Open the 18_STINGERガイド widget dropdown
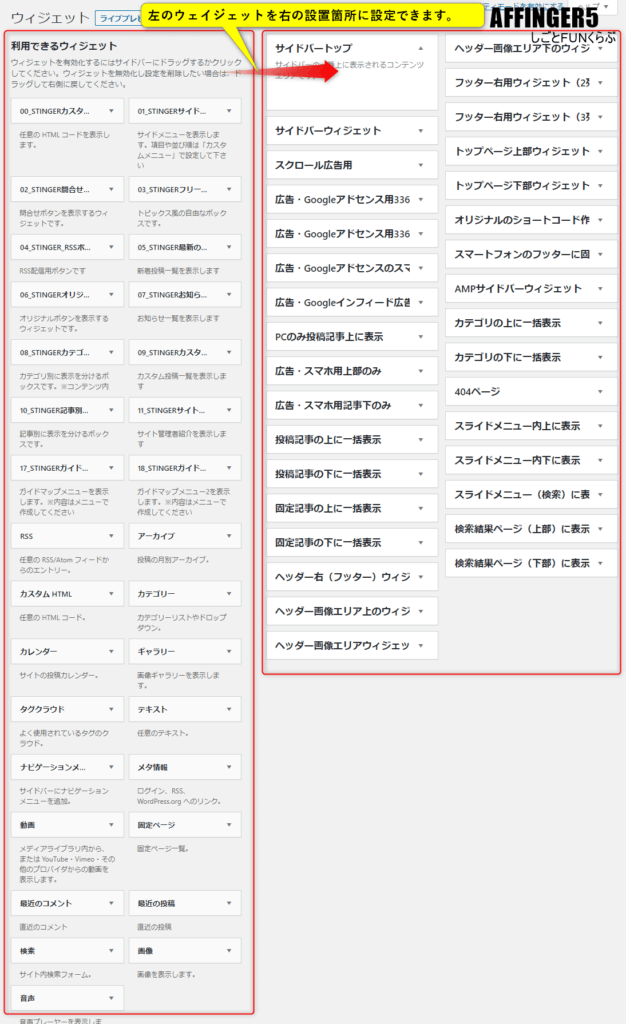 click(229, 468)
